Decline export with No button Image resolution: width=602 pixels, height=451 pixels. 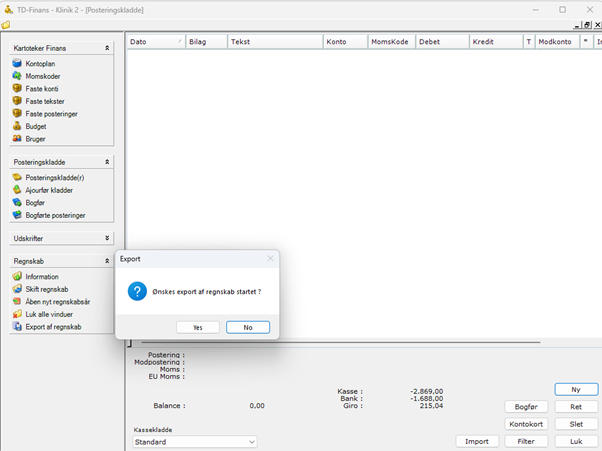(248, 327)
